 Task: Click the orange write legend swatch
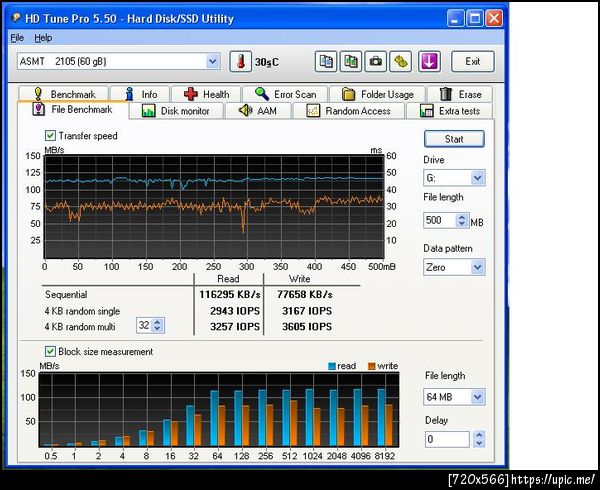coord(372,366)
